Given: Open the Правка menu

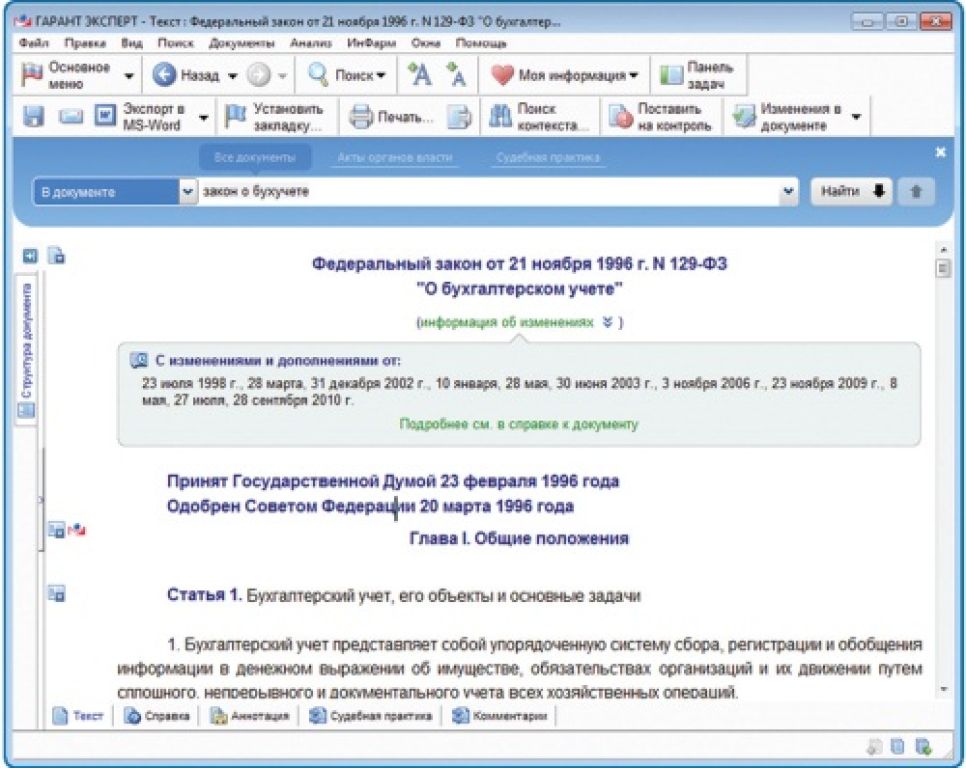Looking at the screenshot, I should click(85, 43).
